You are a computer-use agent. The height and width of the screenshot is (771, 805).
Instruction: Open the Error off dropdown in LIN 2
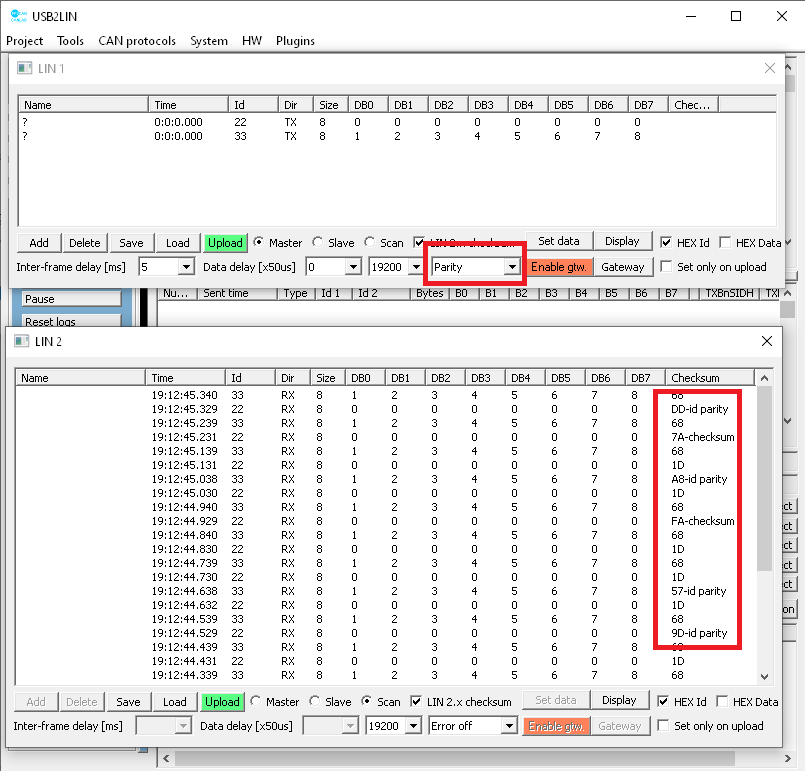(509, 726)
